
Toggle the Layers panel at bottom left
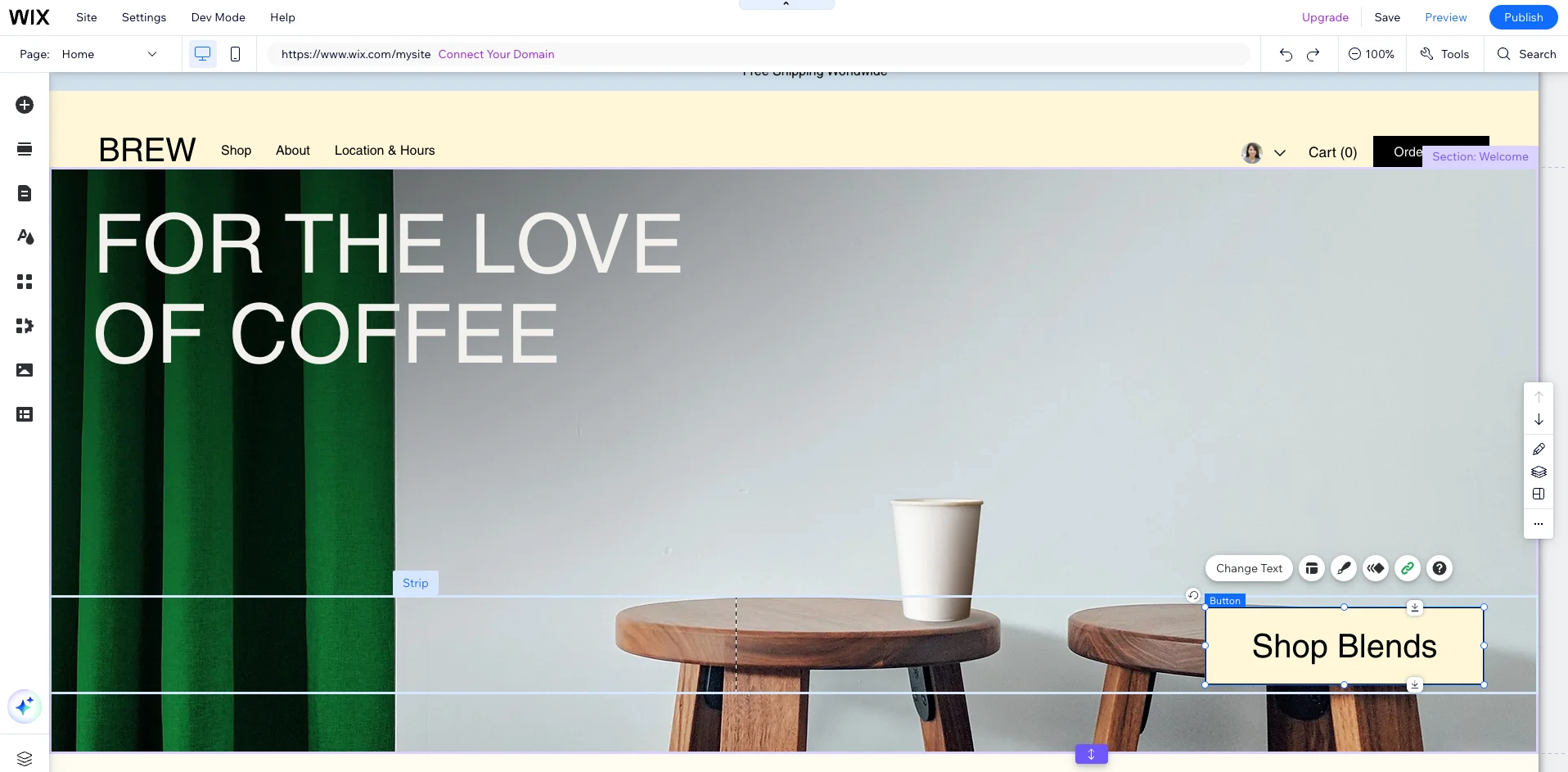[x=25, y=759]
